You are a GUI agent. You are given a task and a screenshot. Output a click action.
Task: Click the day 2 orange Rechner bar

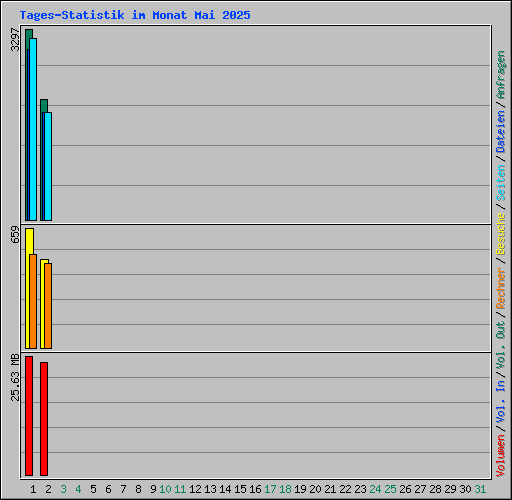(48, 306)
